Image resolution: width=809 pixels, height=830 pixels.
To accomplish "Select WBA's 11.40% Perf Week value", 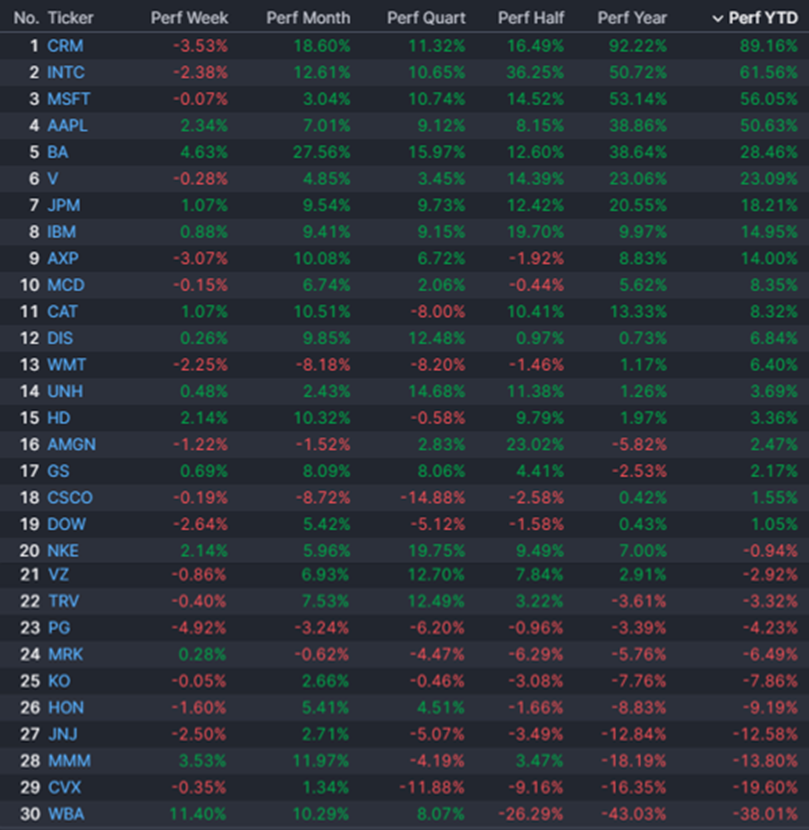I will click(x=197, y=814).
